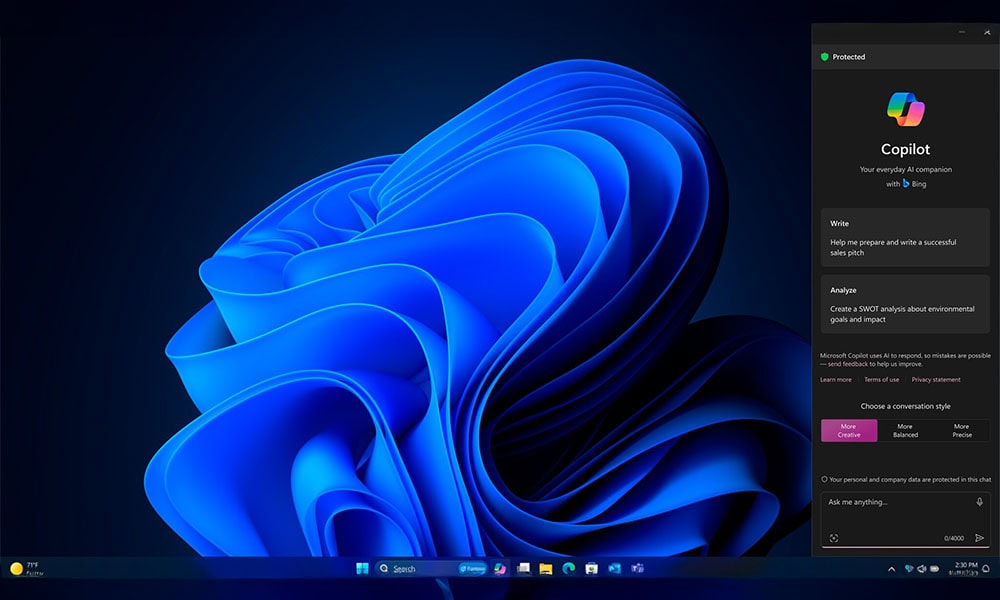Image resolution: width=1000 pixels, height=600 pixels.
Task: Attach a screenshot using the capture icon
Action: (x=834, y=538)
